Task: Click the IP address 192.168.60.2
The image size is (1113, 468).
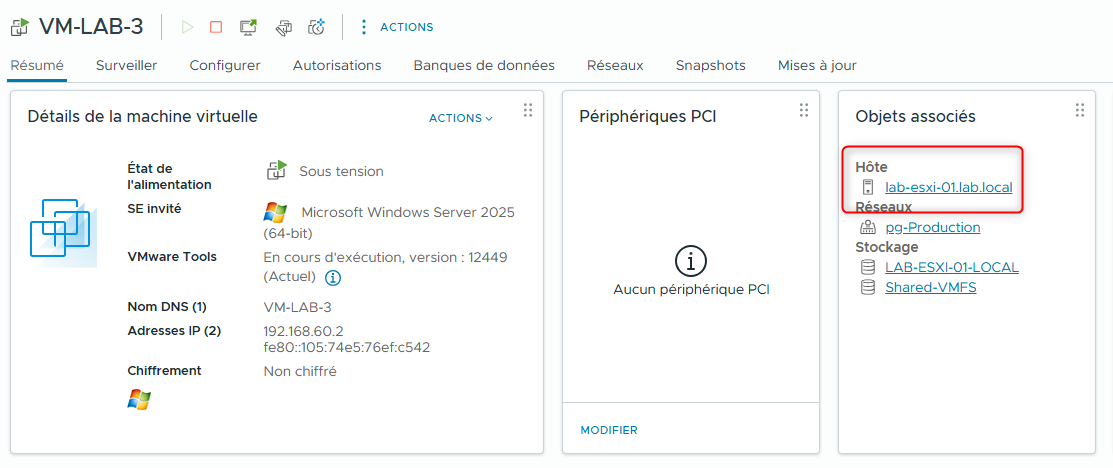Action: [303, 331]
